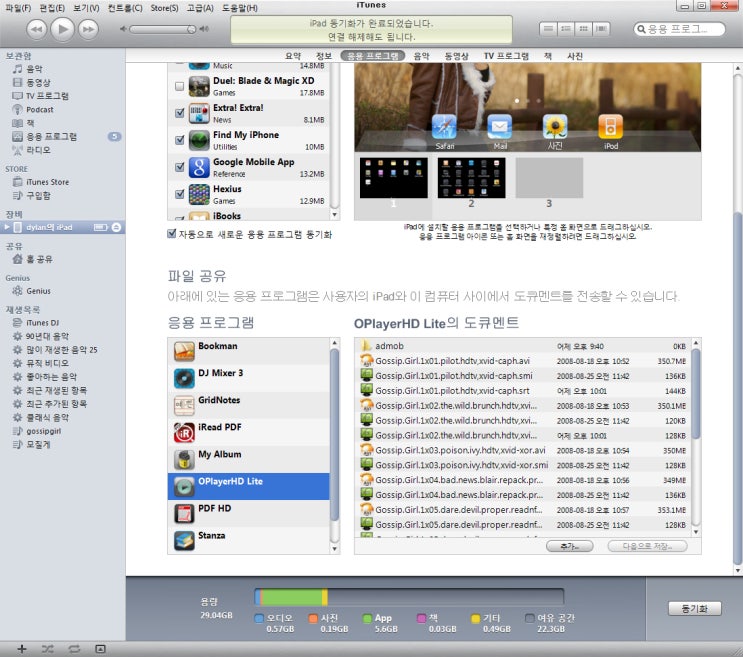Image resolution: width=743 pixels, height=657 pixels.
Task: Switch to the 음악 tab
Action: click(421, 56)
